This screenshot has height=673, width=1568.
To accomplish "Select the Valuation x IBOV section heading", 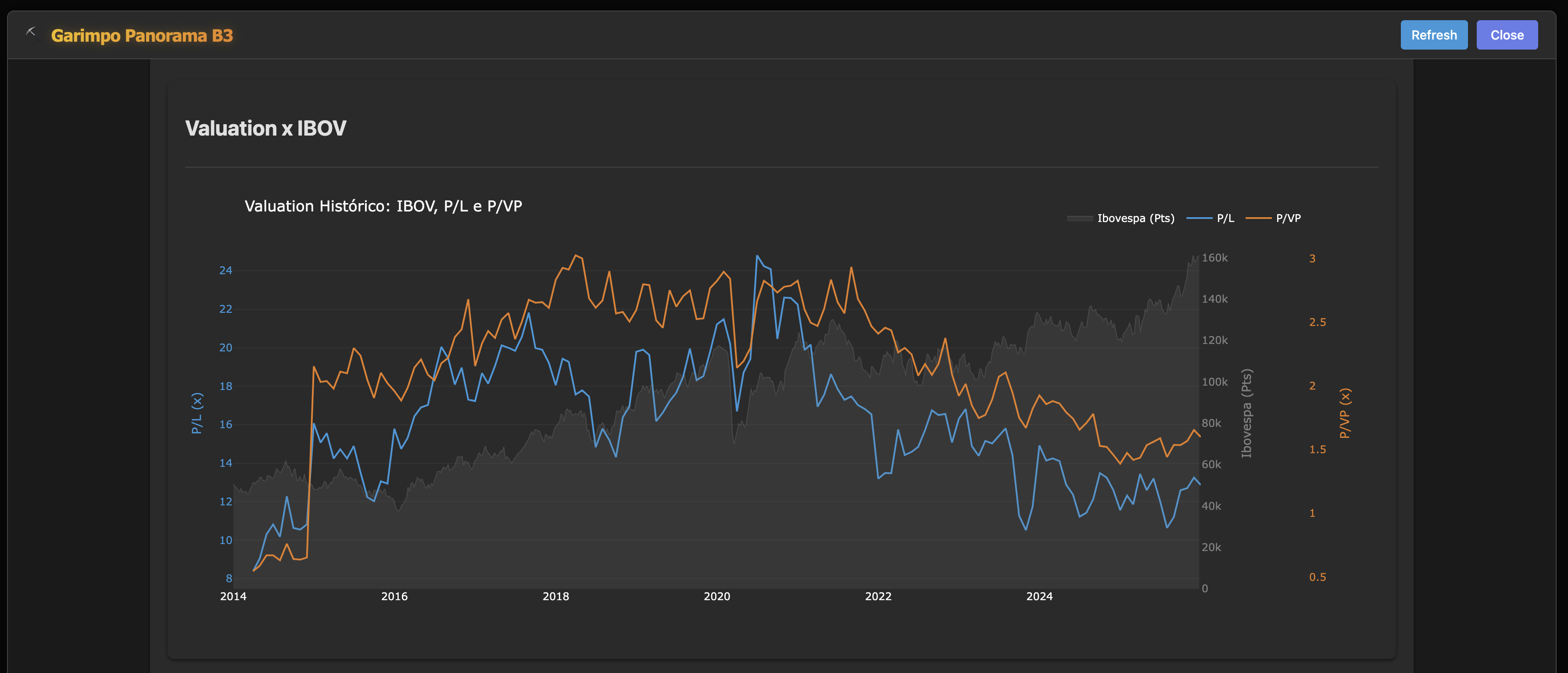I will point(265,129).
